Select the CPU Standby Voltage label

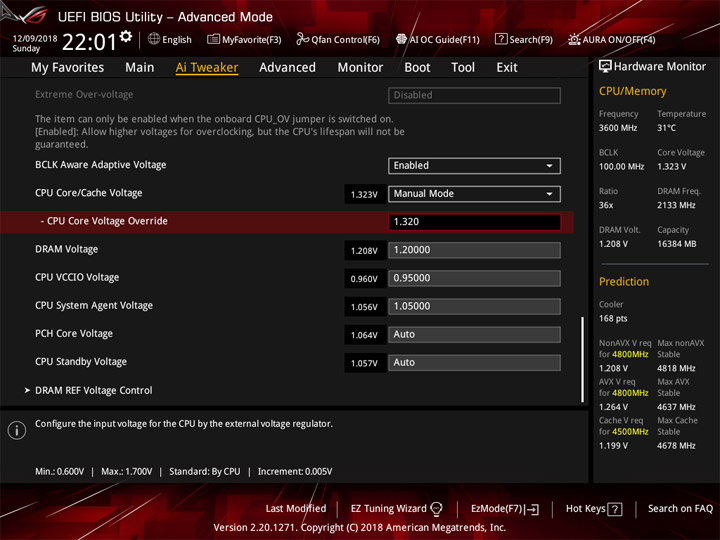pyautogui.click(x=81, y=362)
